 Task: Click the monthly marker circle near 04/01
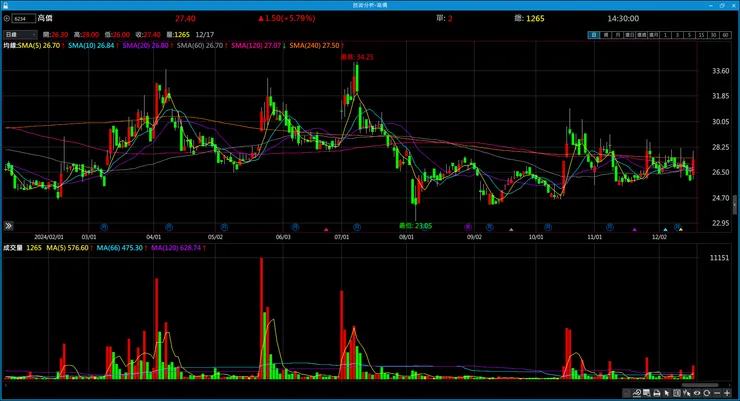[168, 227]
